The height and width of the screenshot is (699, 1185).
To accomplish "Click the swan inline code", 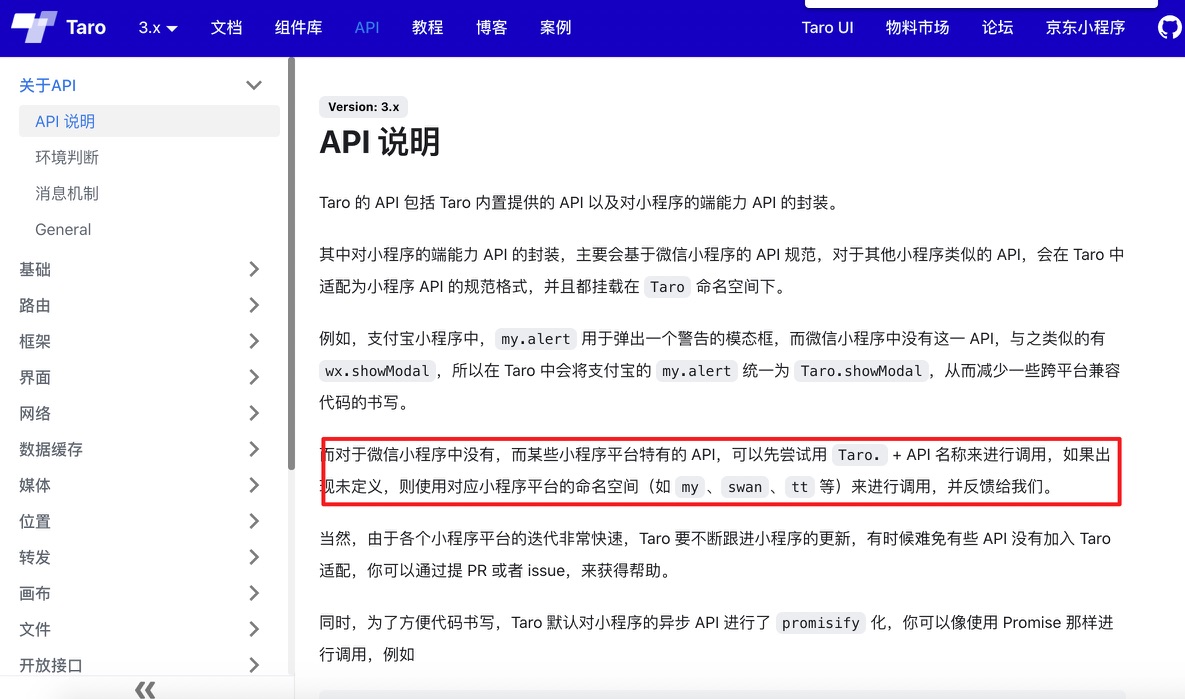I will [744, 487].
